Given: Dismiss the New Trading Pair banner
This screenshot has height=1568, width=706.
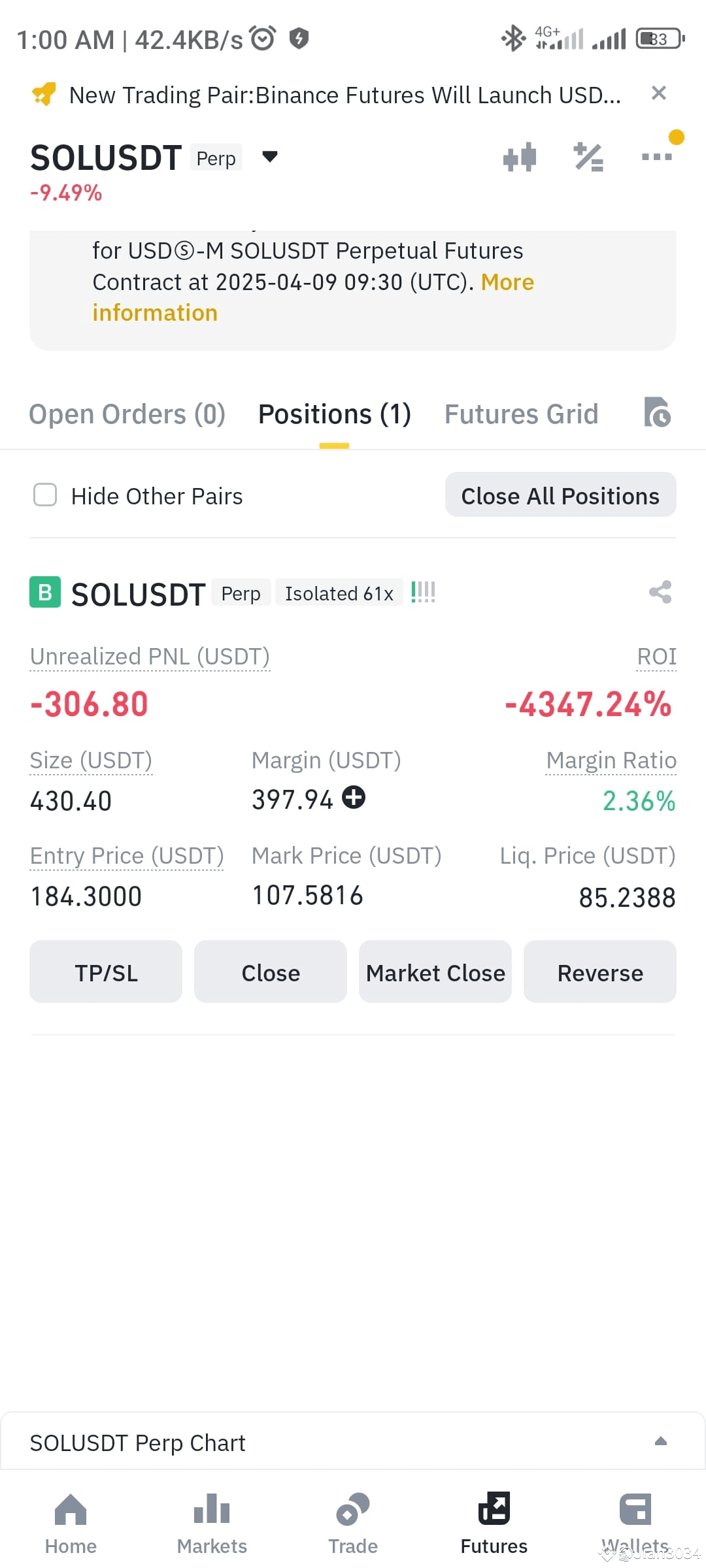Looking at the screenshot, I should (659, 93).
